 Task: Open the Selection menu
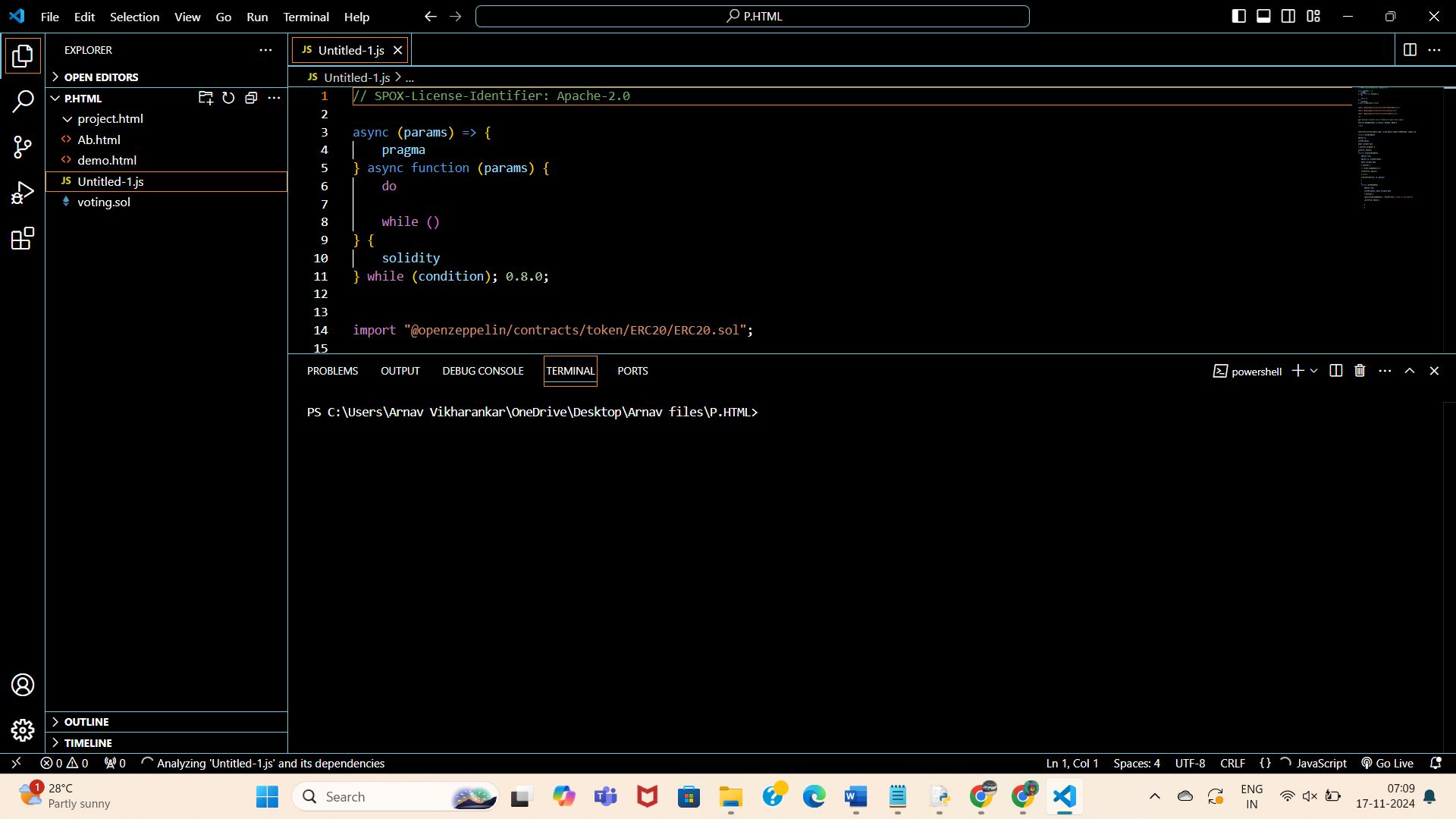(134, 16)
